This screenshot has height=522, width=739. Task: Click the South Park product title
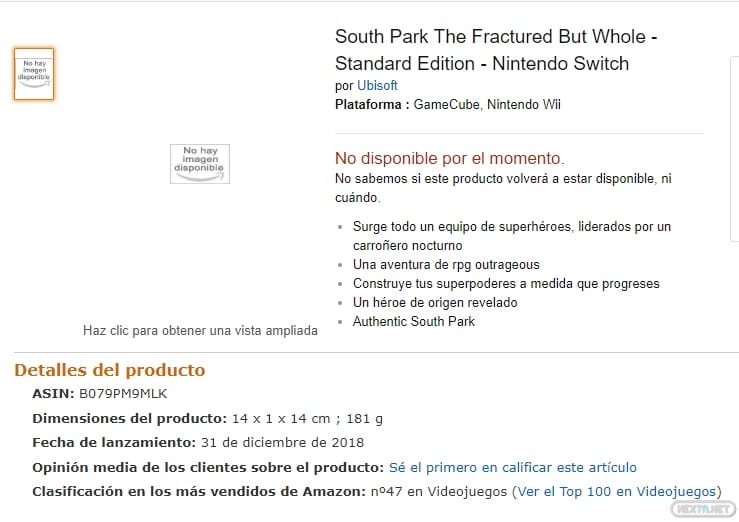click(496, 50)
